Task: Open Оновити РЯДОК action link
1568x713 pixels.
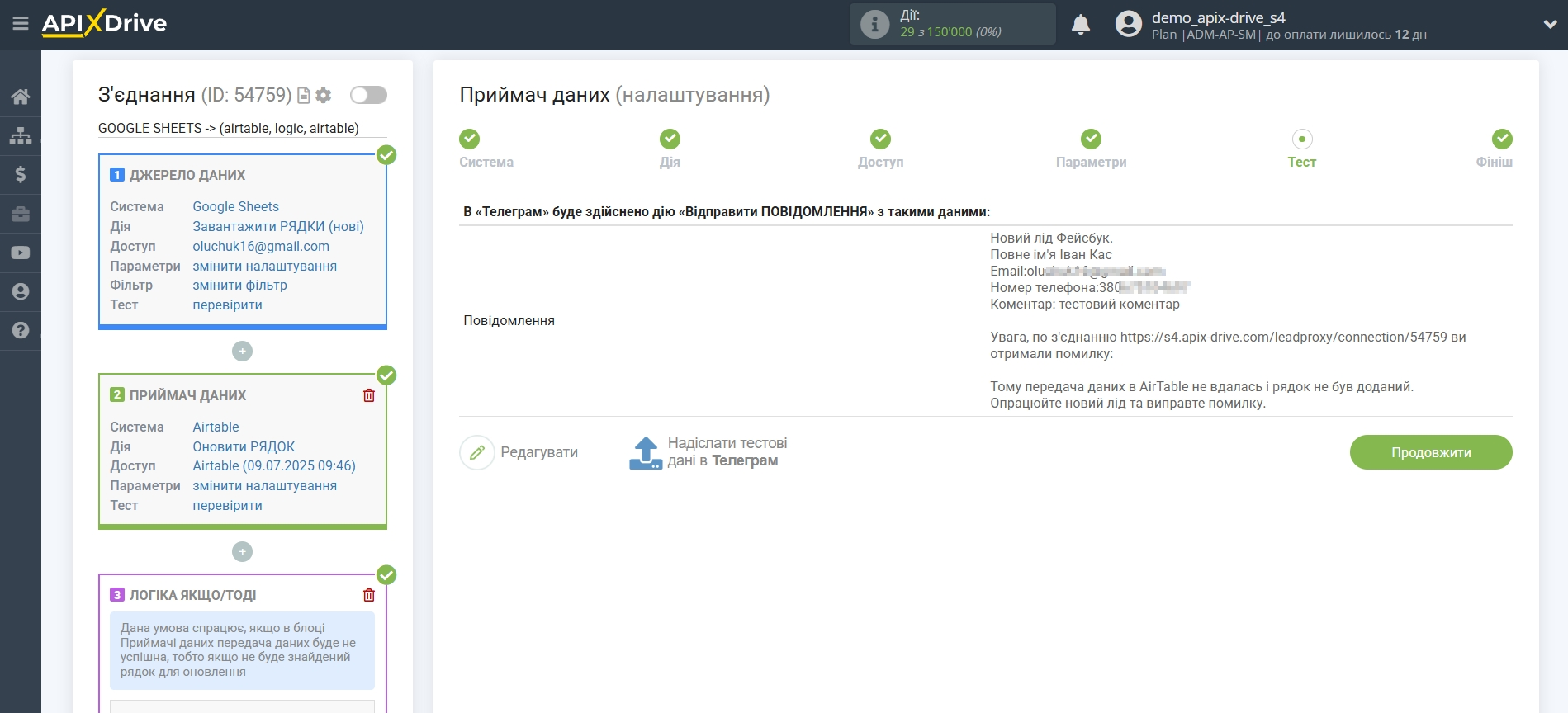Action: pyautogui.click(x=244, y=446)
